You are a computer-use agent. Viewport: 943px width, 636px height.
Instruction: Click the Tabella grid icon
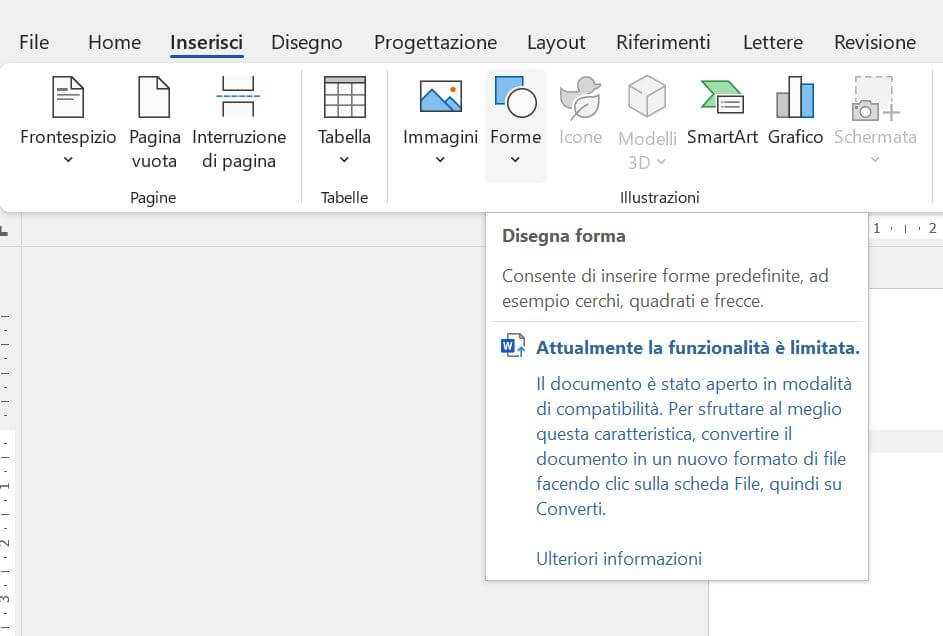pos(344,98)
